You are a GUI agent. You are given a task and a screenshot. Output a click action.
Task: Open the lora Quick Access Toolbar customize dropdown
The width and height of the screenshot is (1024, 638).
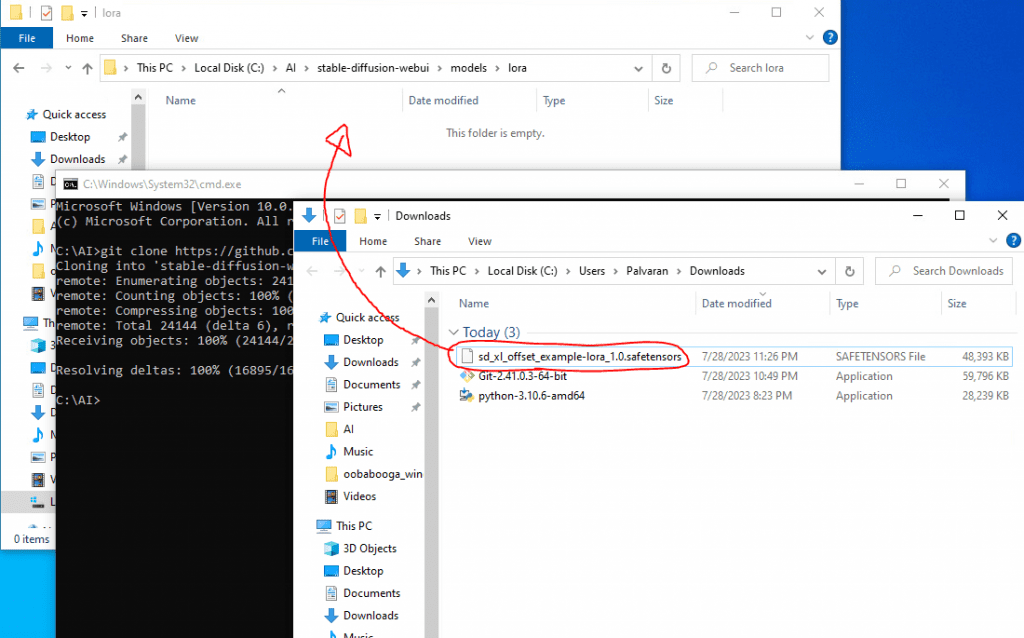coord(84,13)
